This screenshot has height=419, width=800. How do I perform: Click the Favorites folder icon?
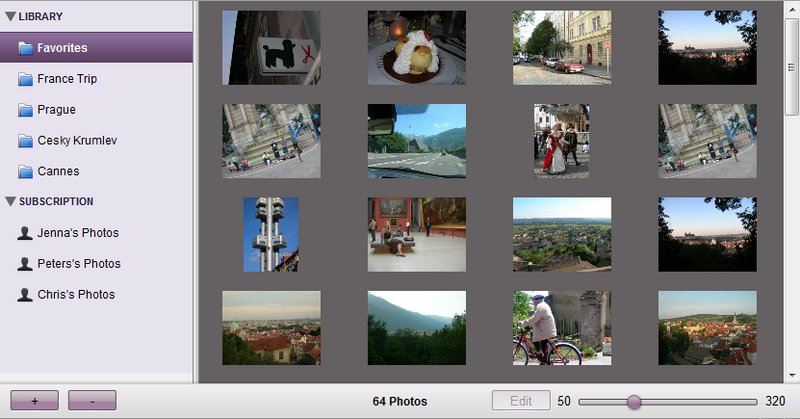26,48
